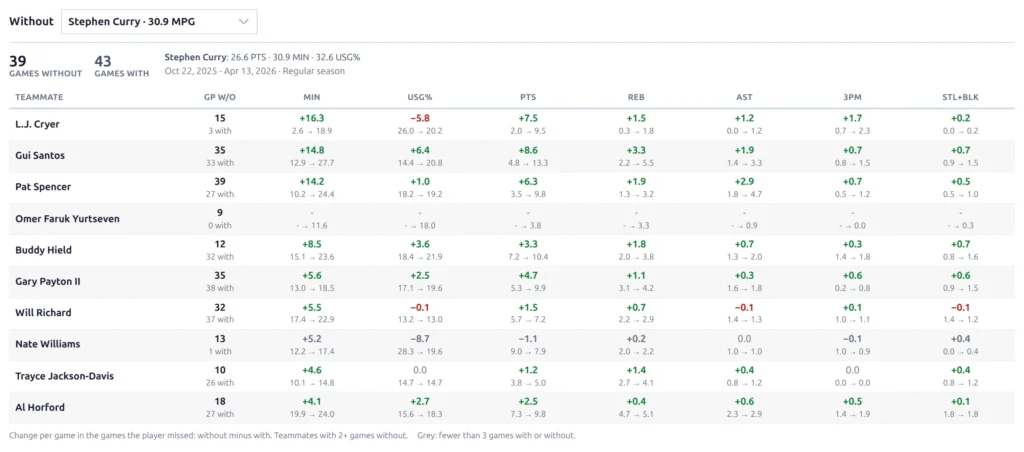Click Pat Spencer's +14.2 MIN value
1024x452 pixels.
(312, 181)
